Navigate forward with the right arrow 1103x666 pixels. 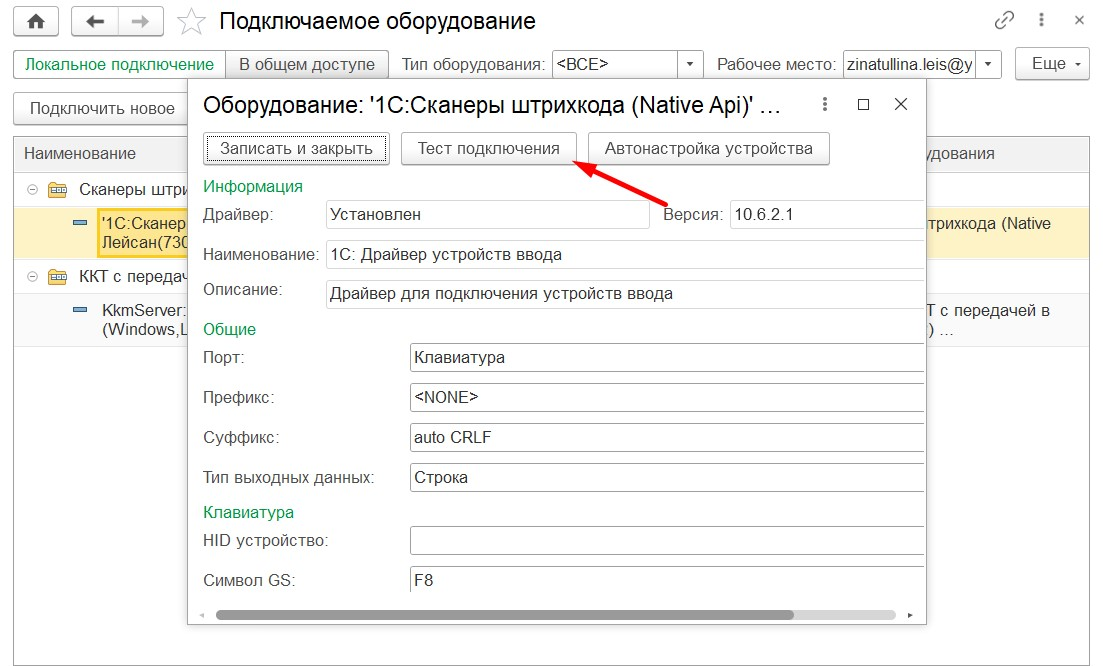click(x=141, y=22)
